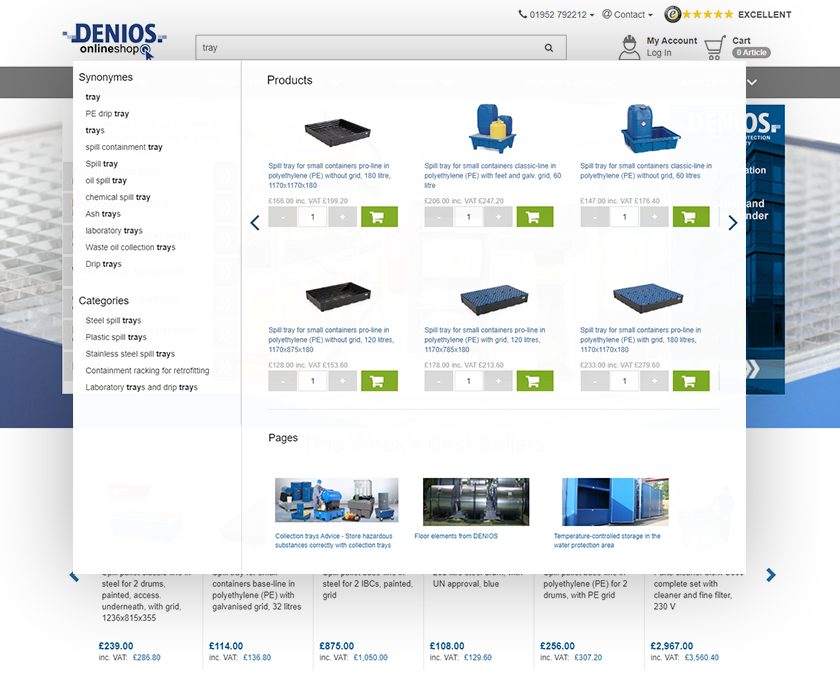Click the £2,967.00 parts cleaner price
This screenshot has width=840, height=677.
click(x=671, y=646)
